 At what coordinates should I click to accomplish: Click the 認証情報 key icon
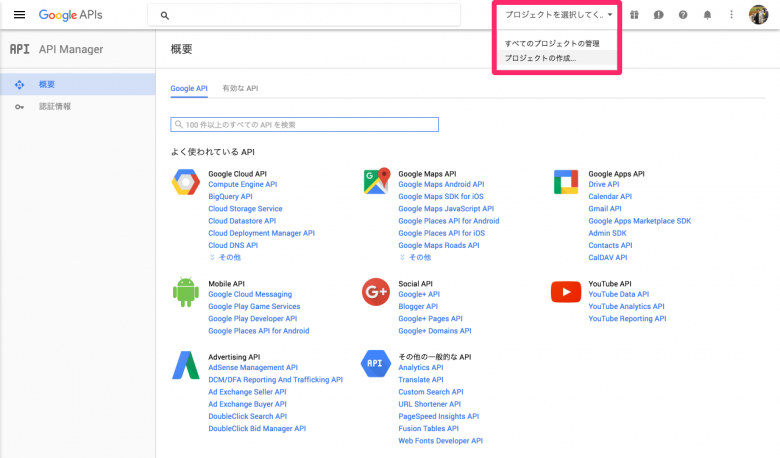pos(19,106)
